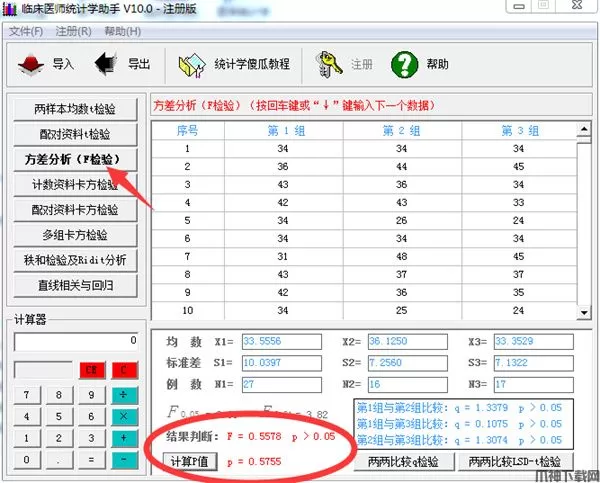Click the black arrow Export (导出) icon

[x=106, y=64]
